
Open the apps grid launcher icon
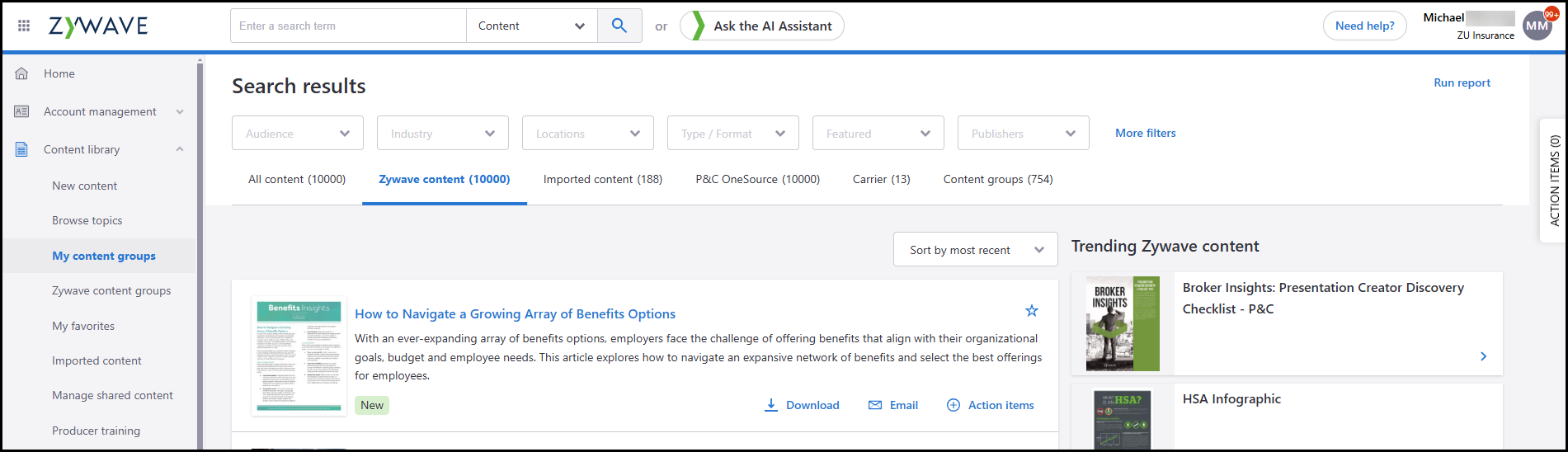click(x=24, y=26)
